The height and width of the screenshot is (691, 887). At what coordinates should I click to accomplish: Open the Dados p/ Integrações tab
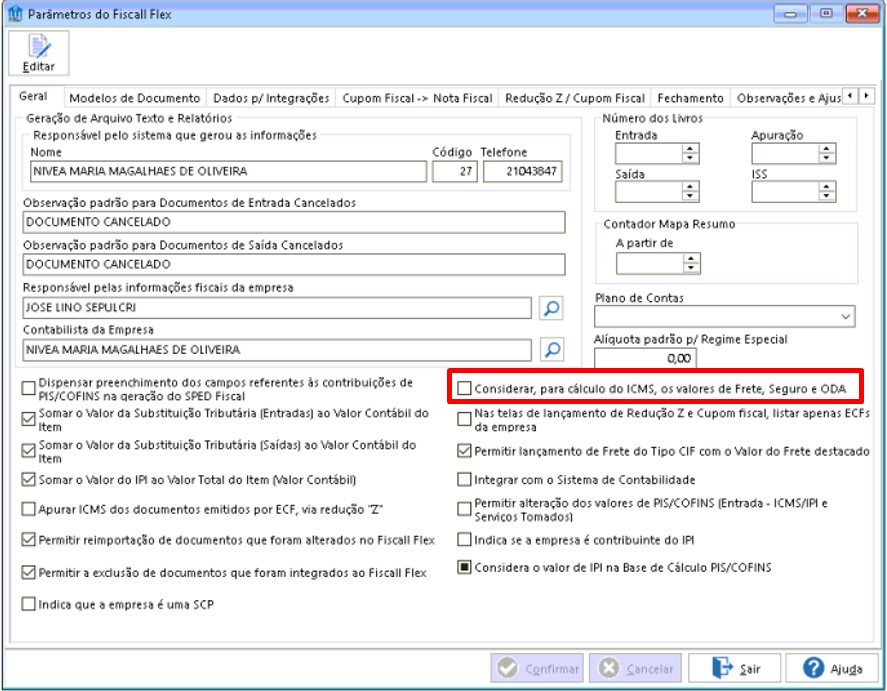(271, 98)
